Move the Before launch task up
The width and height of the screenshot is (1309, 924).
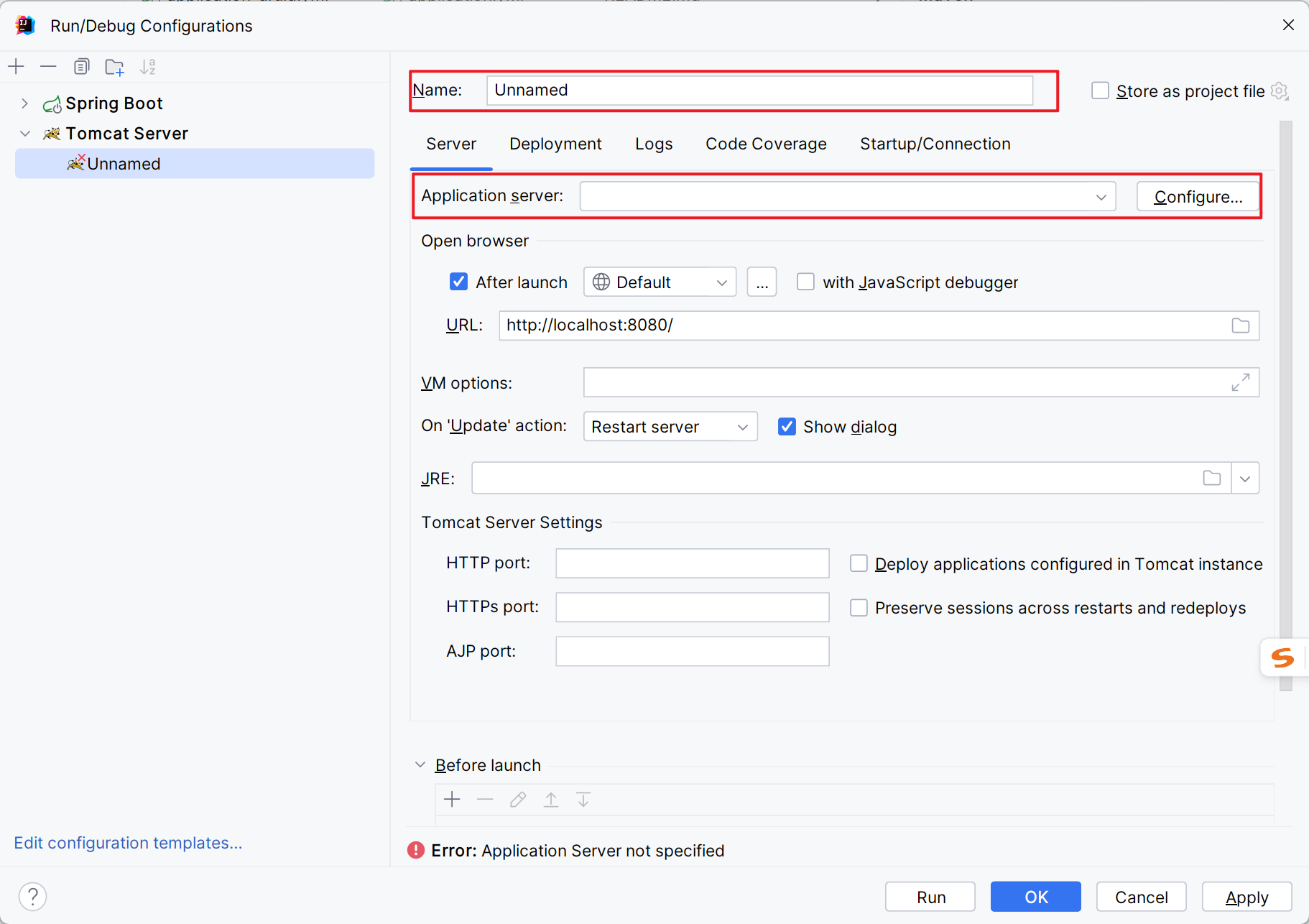[551, 799]
